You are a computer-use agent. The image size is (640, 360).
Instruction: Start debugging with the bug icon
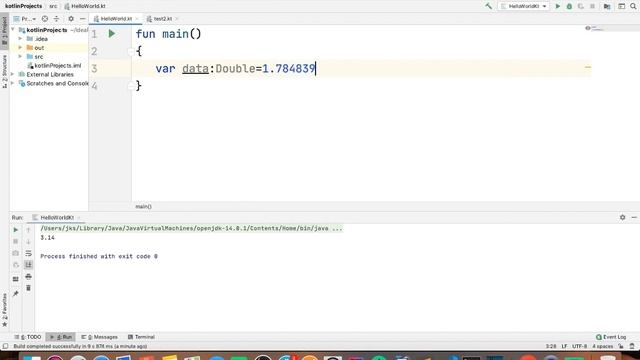[x=569, y=6]
